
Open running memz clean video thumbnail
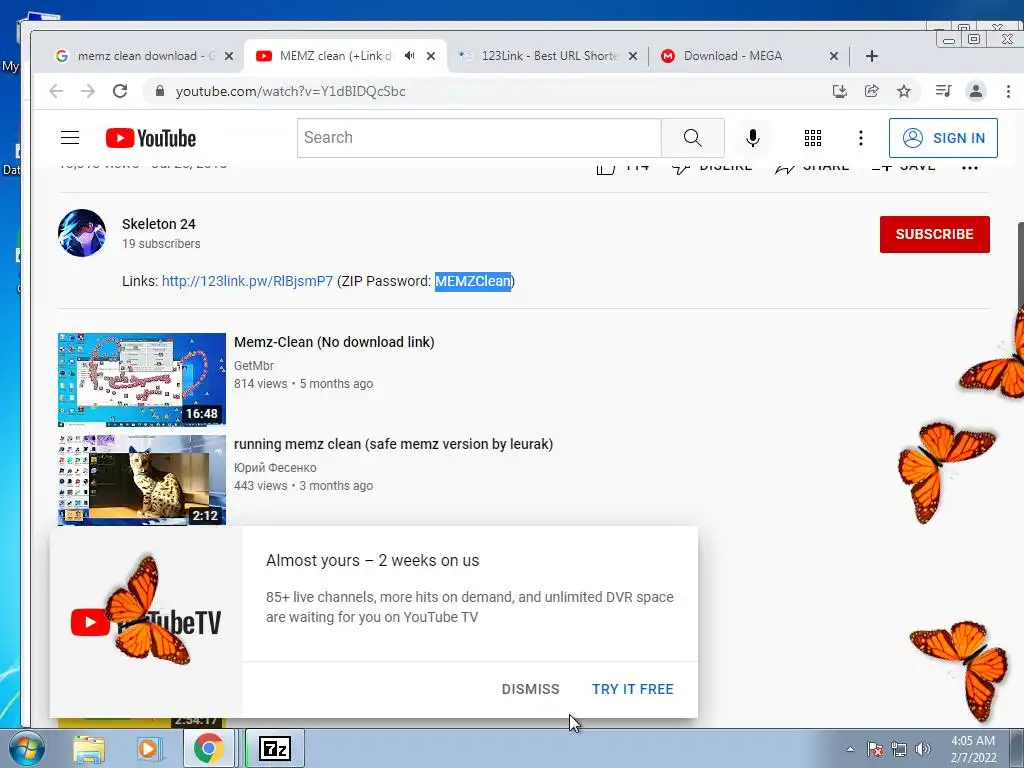pos(142,480)
